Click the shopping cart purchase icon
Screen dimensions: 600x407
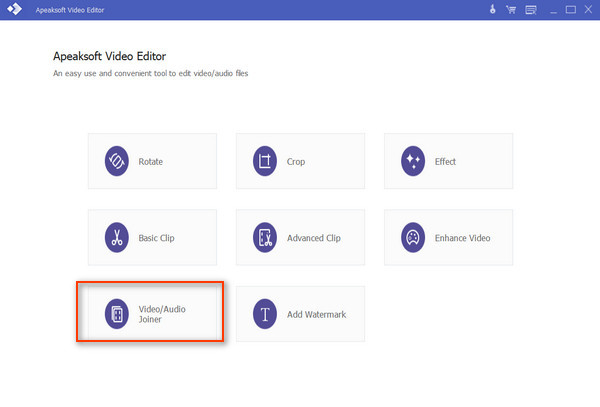pyautogui.click(x=511, y=10)
